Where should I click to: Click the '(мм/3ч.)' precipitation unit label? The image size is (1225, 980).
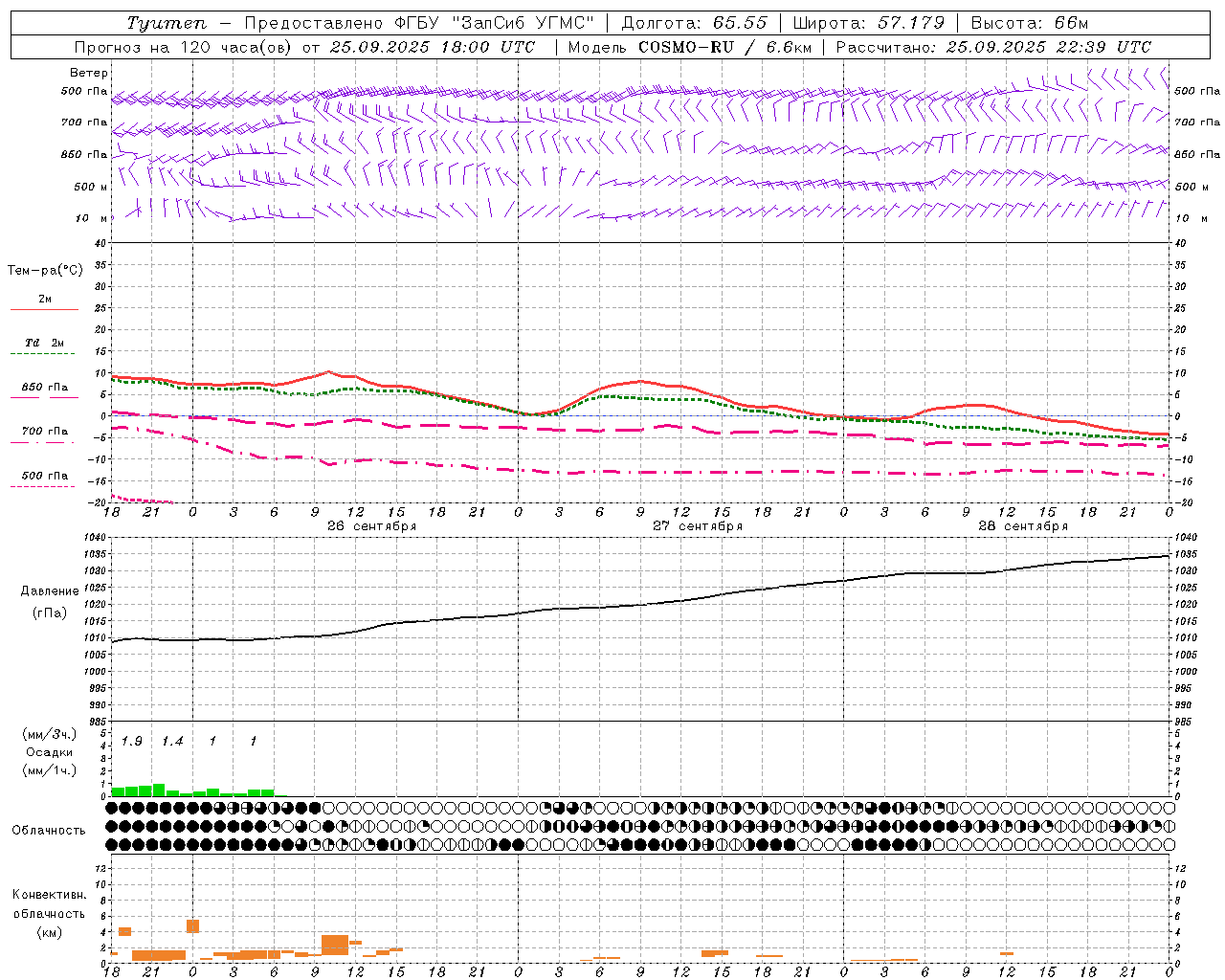[49, 734]
